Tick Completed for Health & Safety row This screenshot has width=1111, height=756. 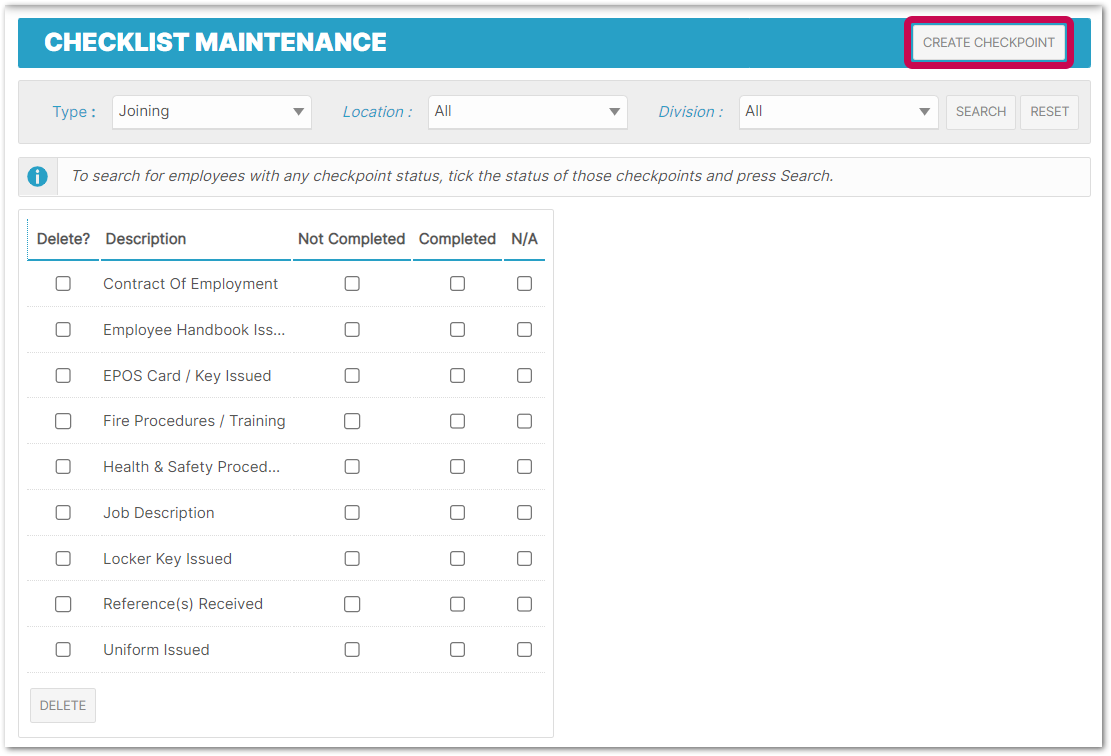458,466
